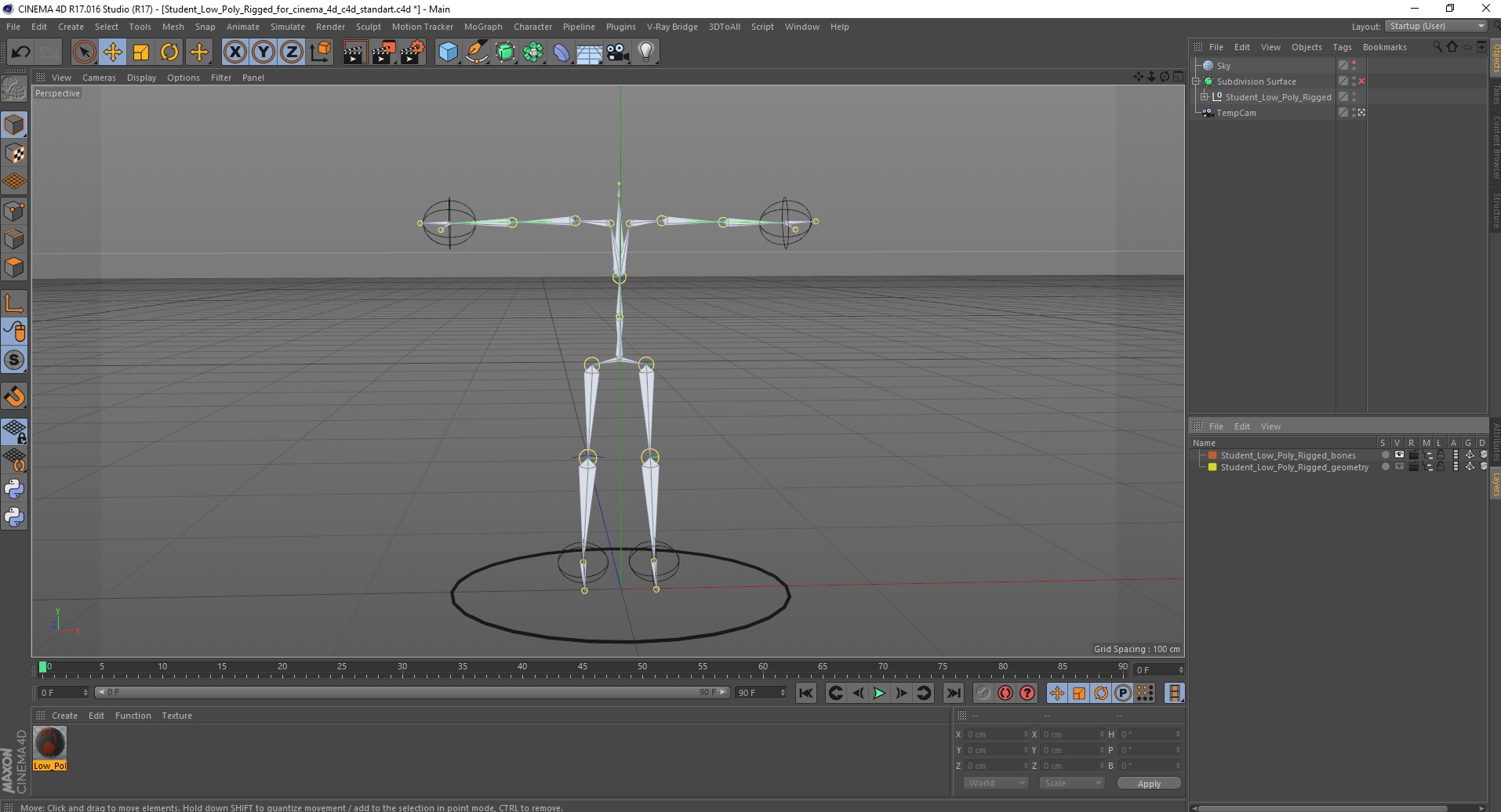Switch coordinate system icon
The height and width of the screenshot is (812, 1501).
point(320,53)
